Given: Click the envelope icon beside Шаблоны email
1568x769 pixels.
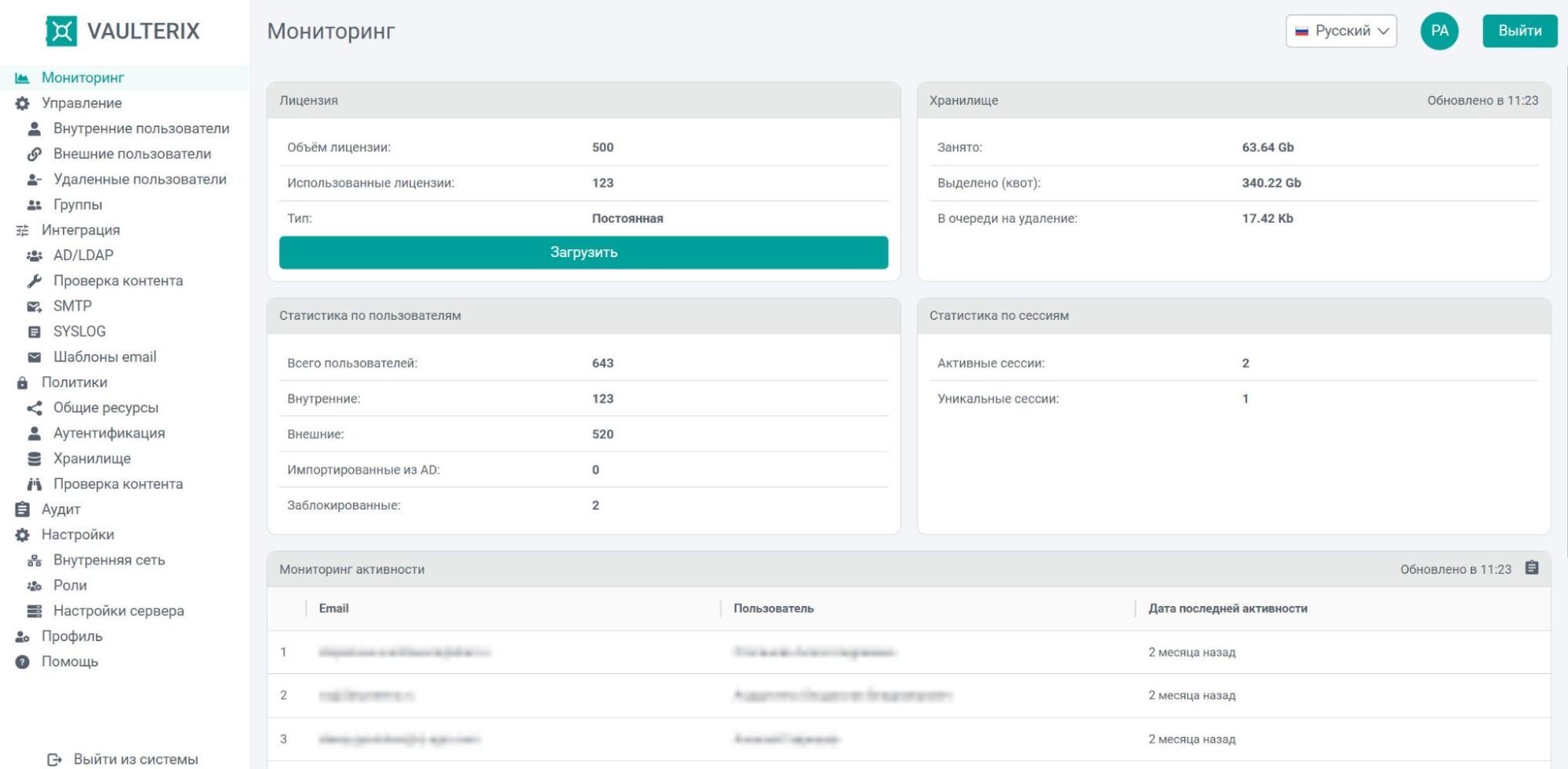Looking at the screenshot, I should [x=35, y=357].
